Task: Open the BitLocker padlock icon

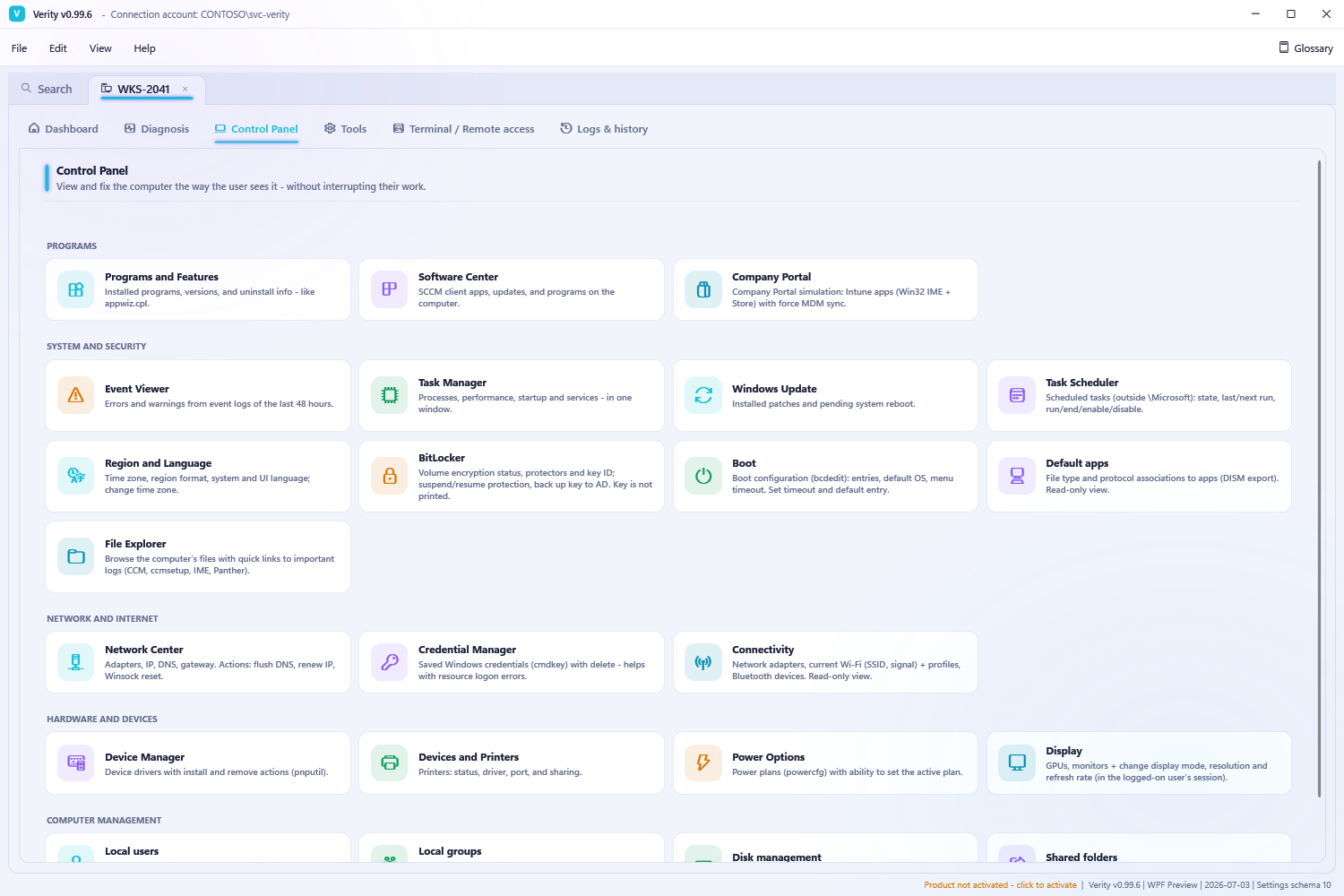Action: pyautogui.click(x=390, y=476)
